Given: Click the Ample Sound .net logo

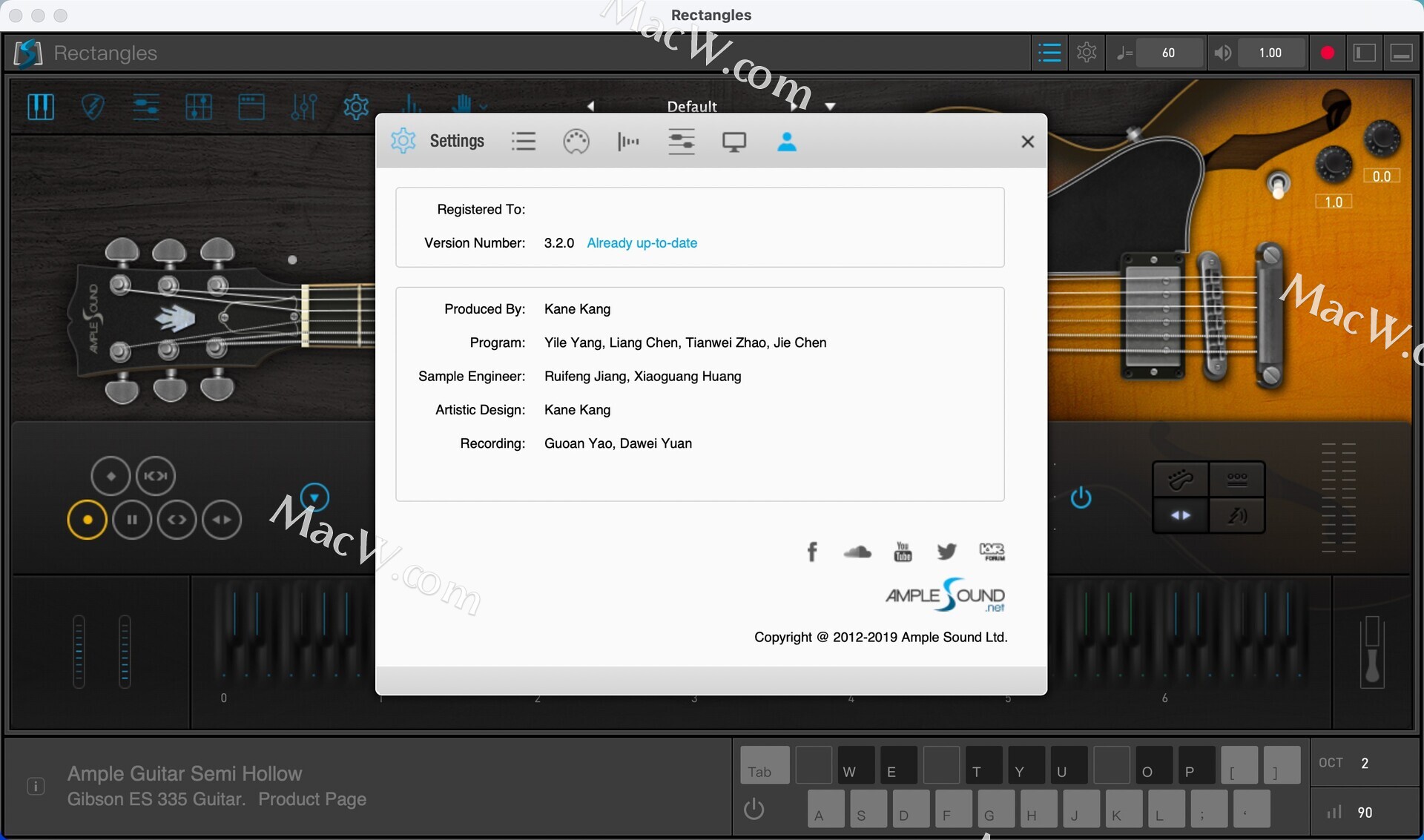Looking at the screenshot, I should click(x=946, y=595).
